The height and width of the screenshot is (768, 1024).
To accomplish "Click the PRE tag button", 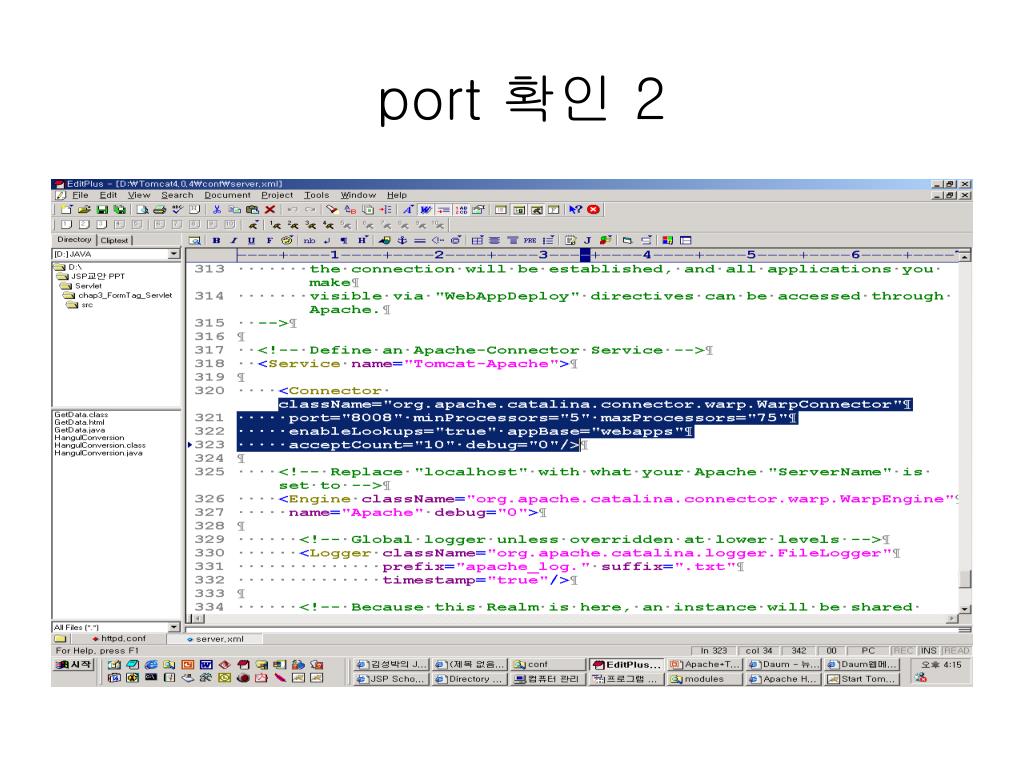I will pyautogui.click(x=530, y=240).
